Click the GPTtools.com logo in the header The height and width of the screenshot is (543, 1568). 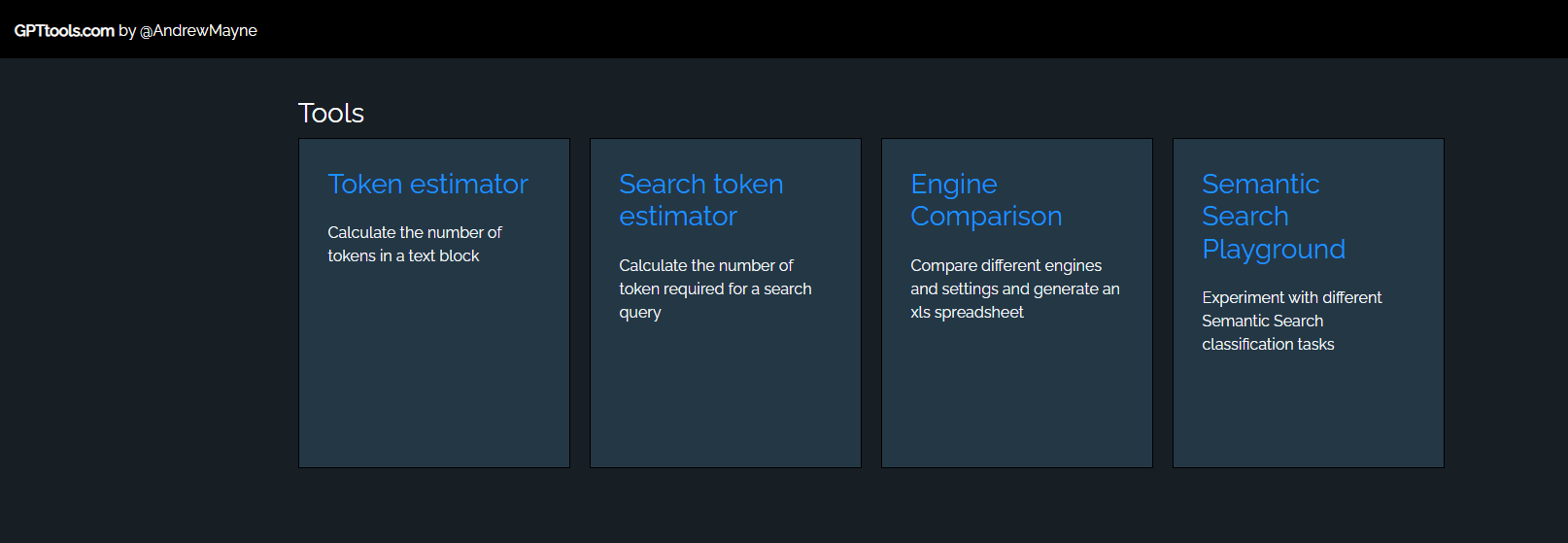pyautogui.click(x=64, y=30)
